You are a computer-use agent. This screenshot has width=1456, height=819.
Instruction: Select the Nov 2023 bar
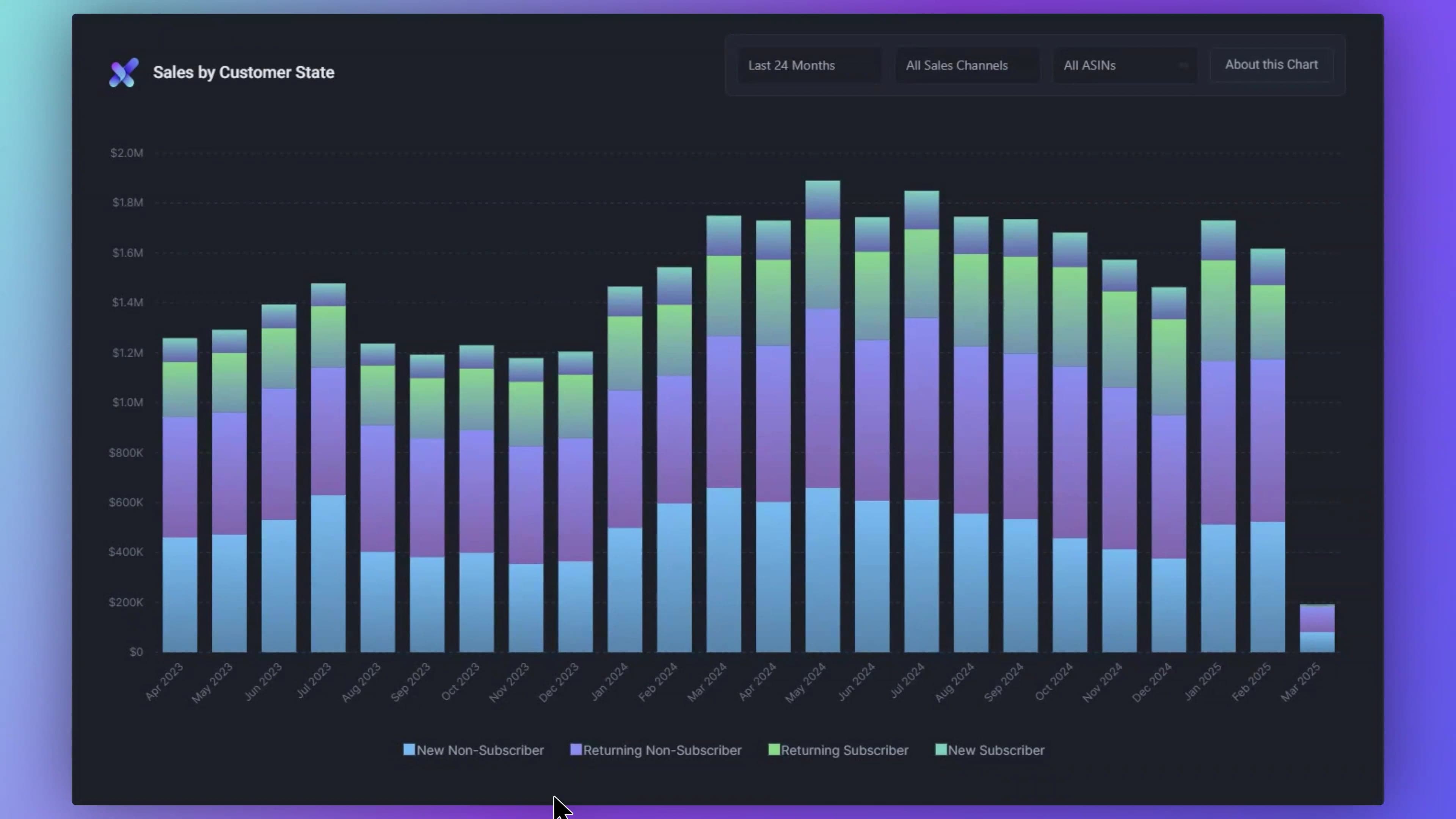point(526,505)
